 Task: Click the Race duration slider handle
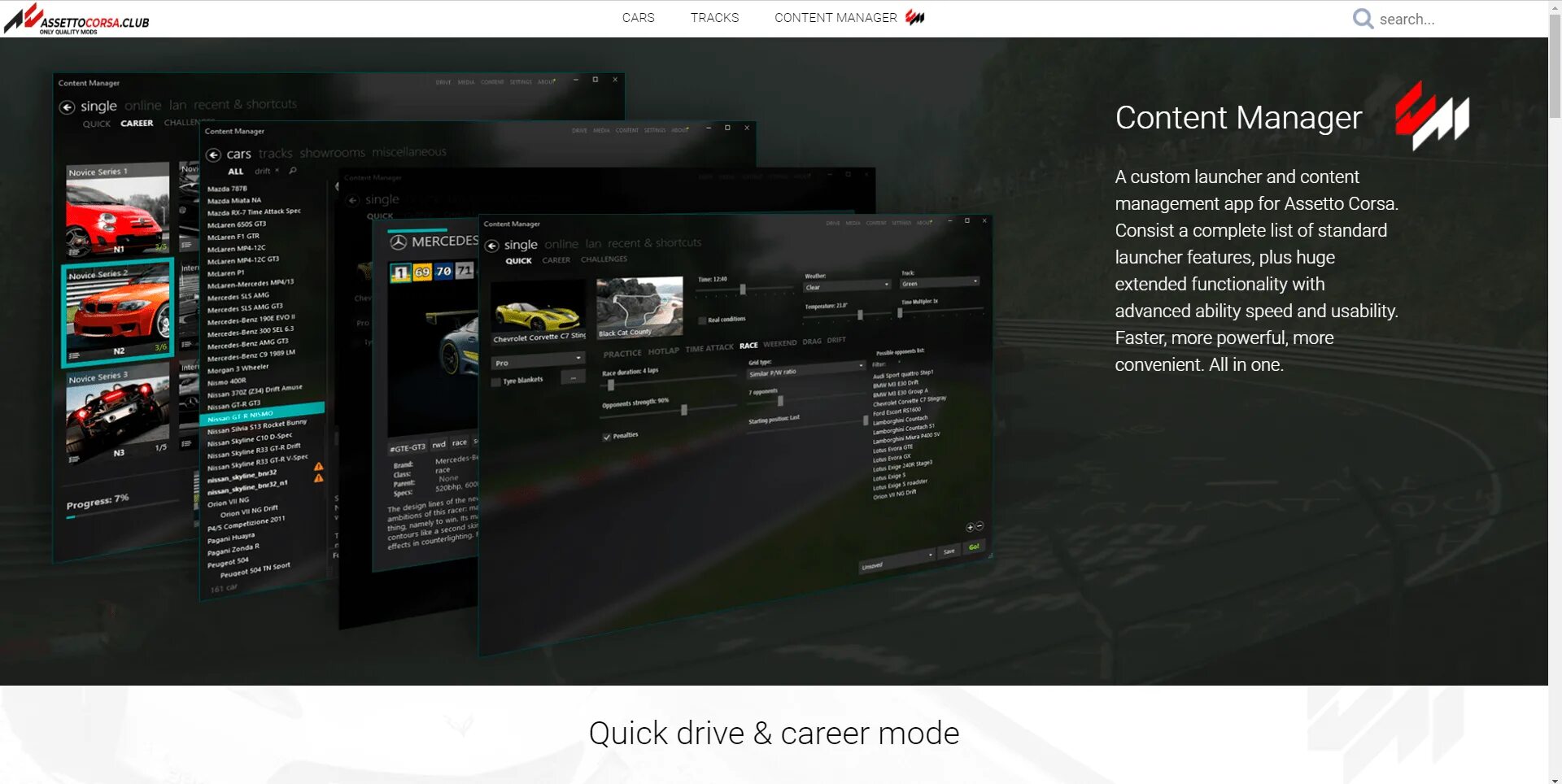click(x=611, y=385)
